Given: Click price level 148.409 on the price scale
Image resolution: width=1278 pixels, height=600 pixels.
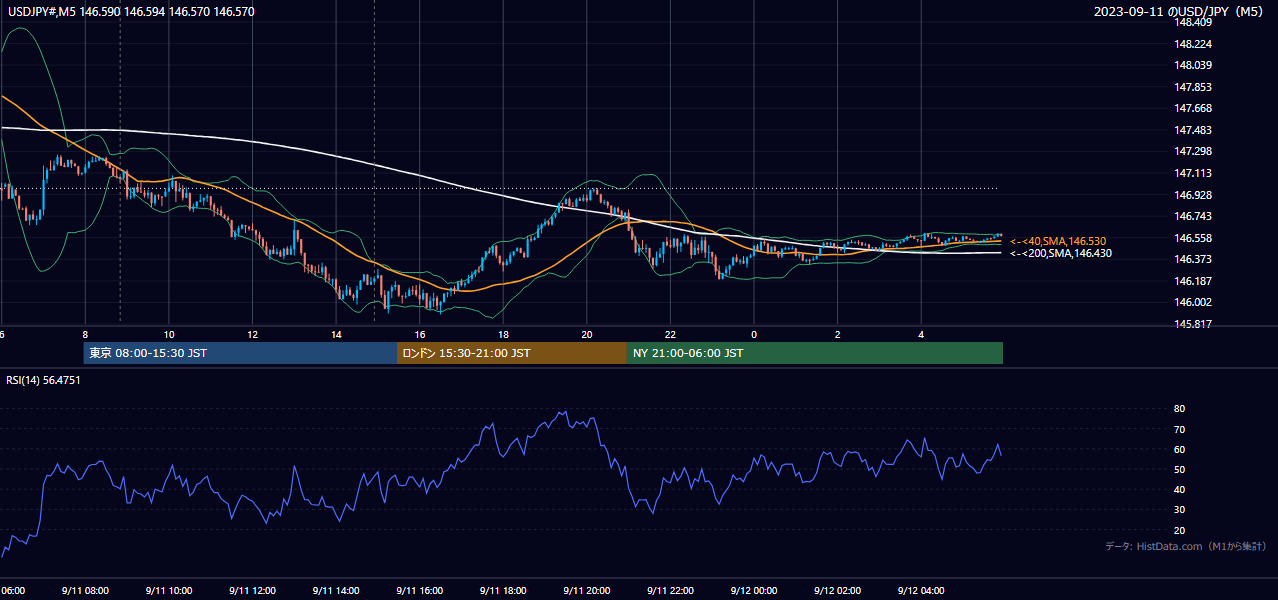Looking at the screenshot, I should 1194,22.
